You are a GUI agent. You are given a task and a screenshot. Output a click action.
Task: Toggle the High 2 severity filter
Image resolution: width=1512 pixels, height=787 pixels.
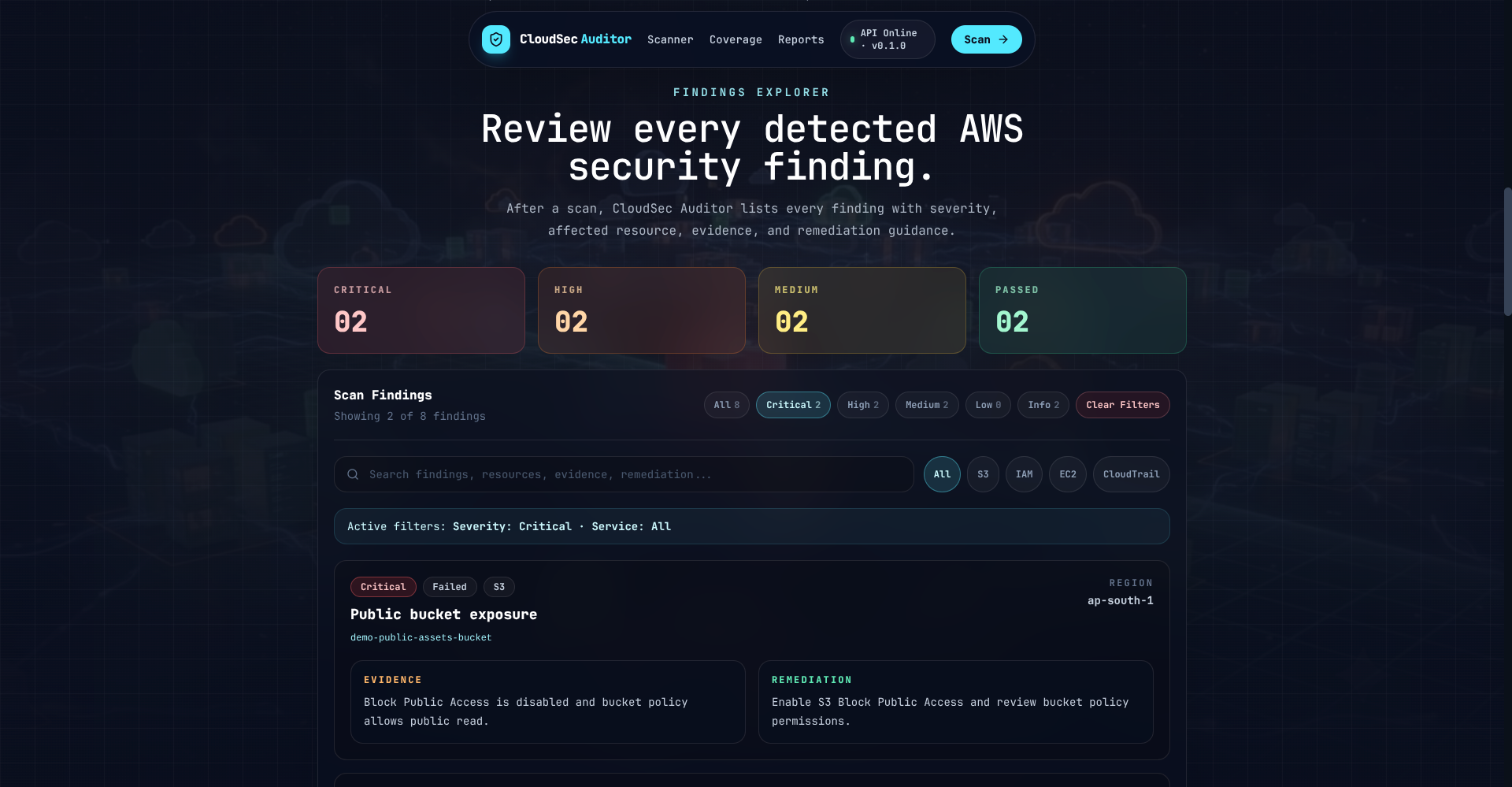point(863,405)
